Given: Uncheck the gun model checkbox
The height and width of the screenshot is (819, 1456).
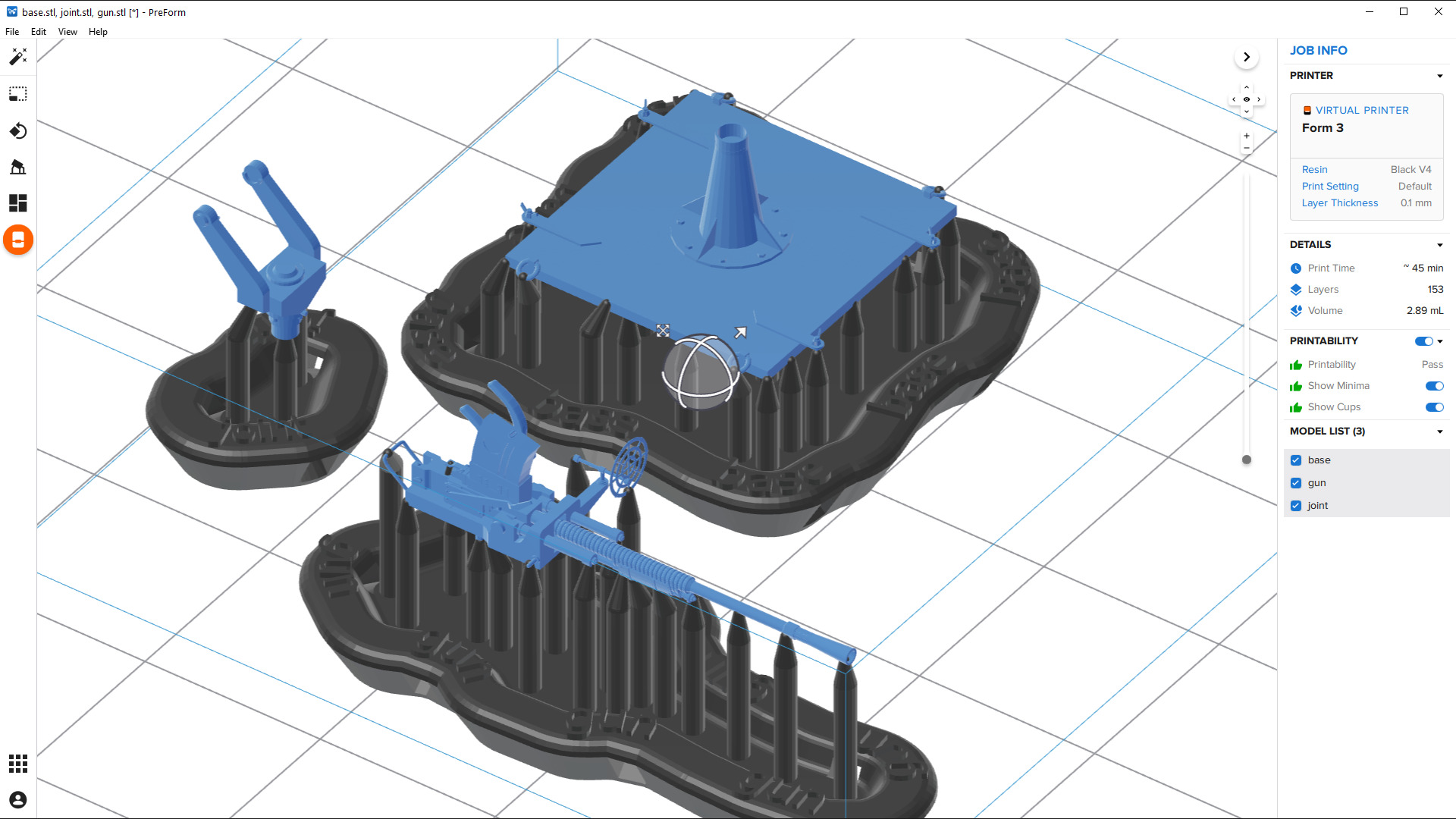Looking at the screenshot, I should (1296, 483).
